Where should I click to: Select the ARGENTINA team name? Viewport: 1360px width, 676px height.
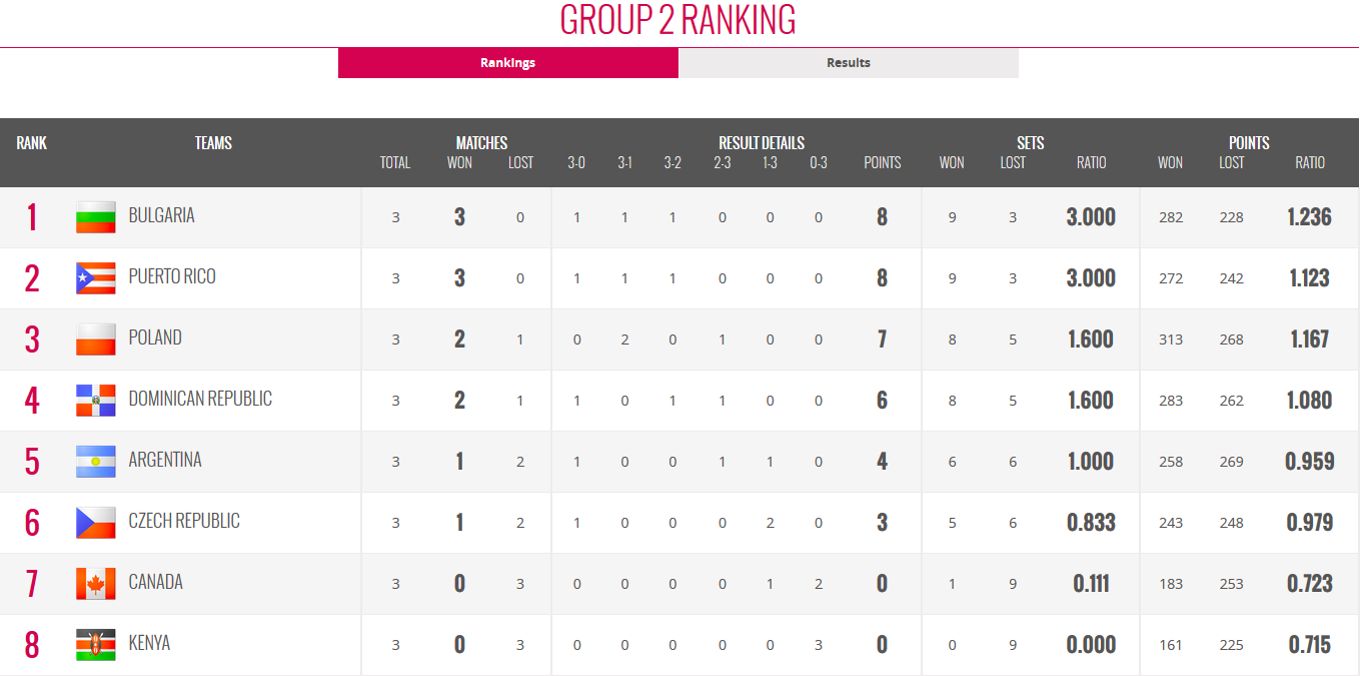coord(165,459)
